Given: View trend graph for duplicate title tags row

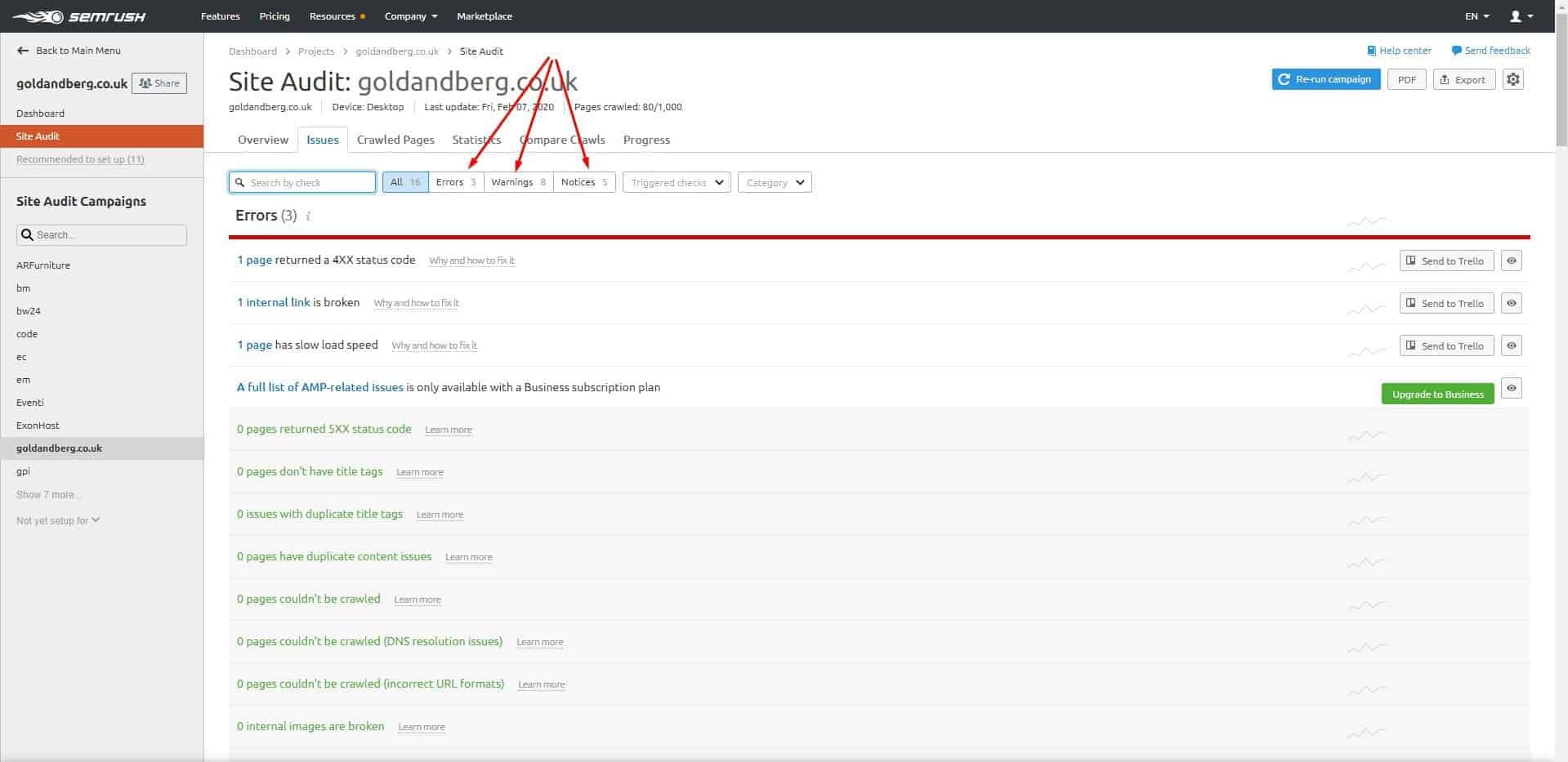Looking at the screenshot, I should pyautogui.click(x=1366, y=519).
